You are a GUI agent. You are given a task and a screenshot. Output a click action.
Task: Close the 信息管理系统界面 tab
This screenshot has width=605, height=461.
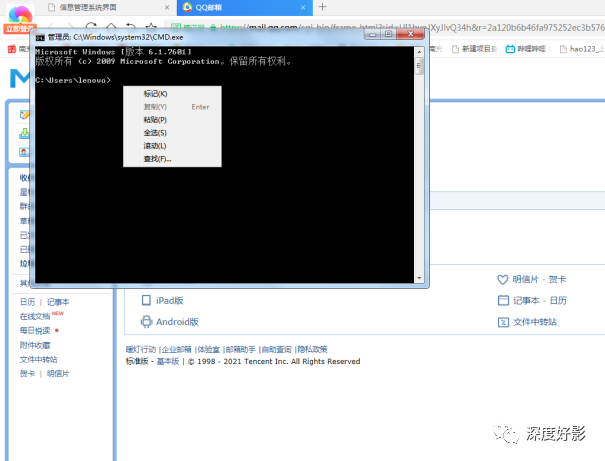click(167, 7)
